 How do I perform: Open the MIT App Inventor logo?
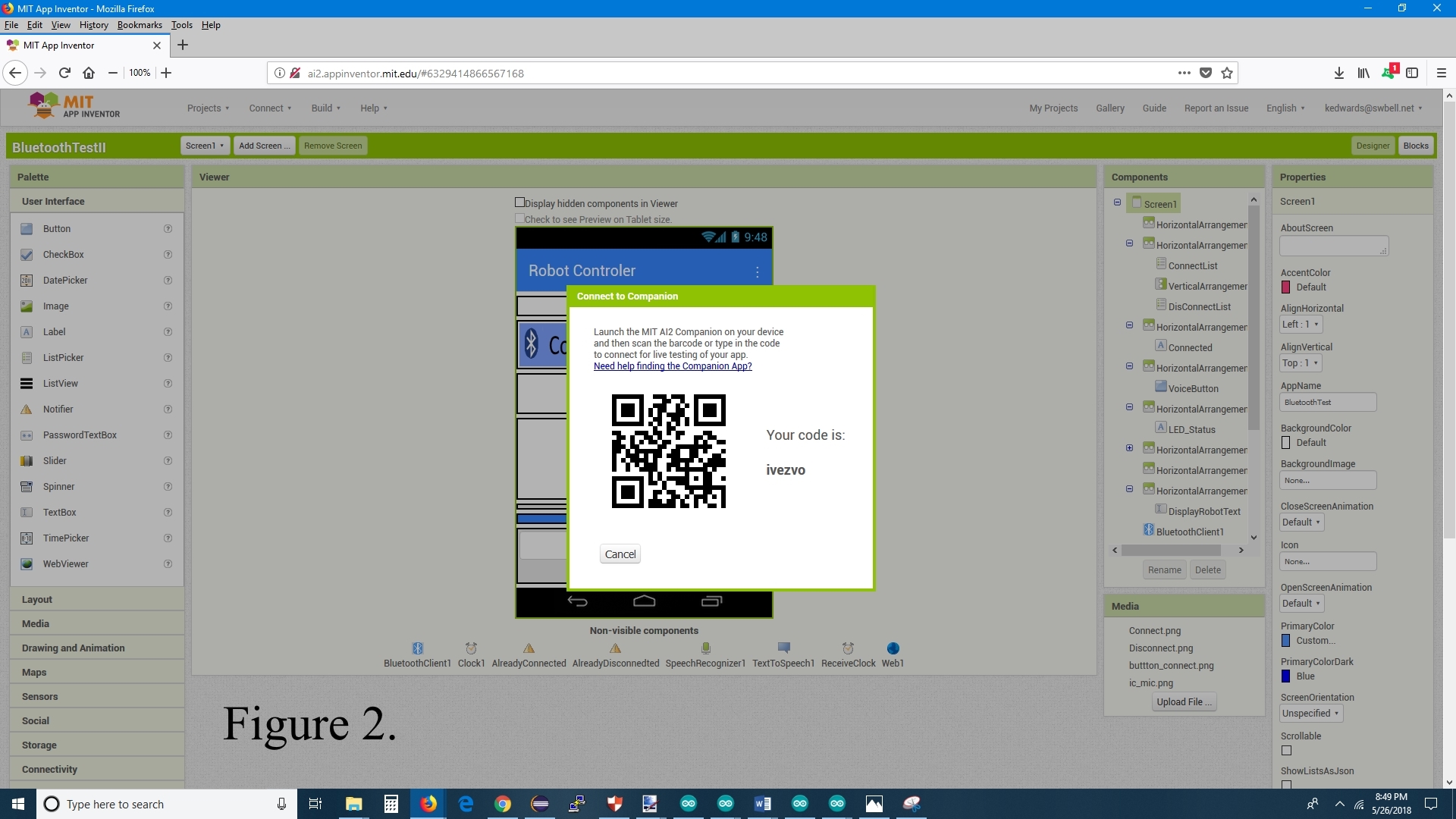coord(74,106)
